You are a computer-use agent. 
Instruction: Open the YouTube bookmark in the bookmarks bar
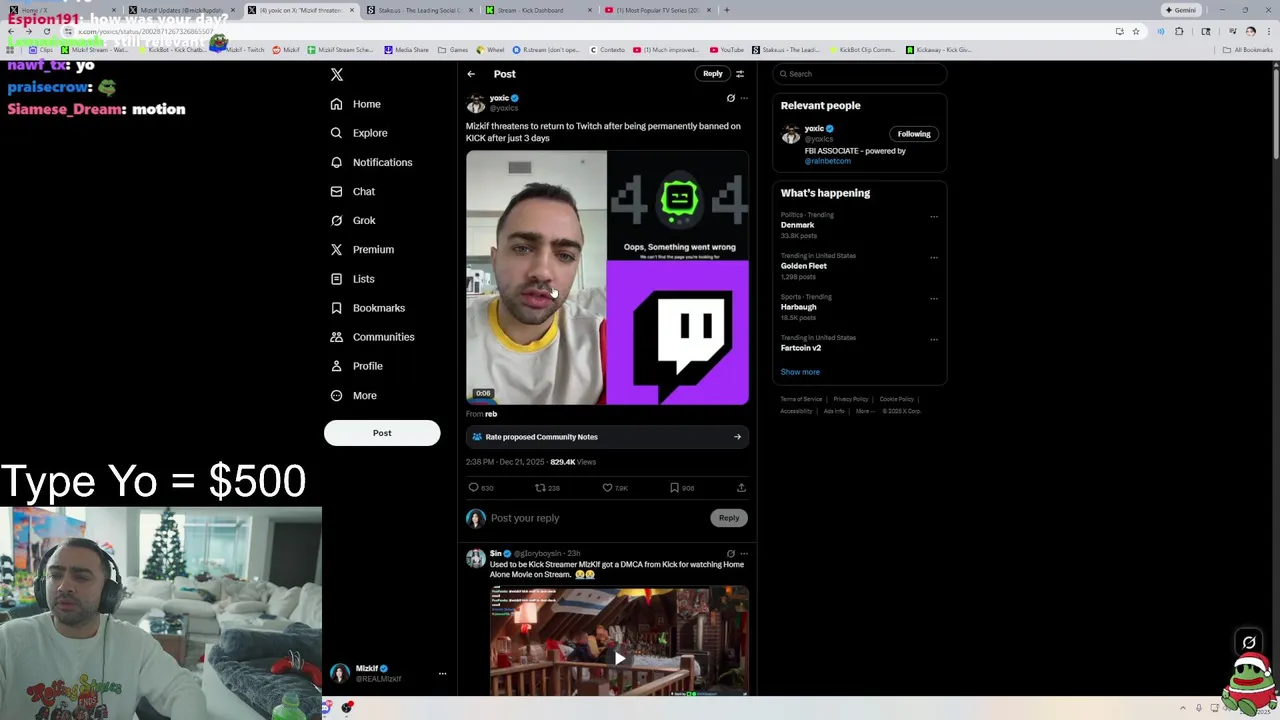(727, 50)
